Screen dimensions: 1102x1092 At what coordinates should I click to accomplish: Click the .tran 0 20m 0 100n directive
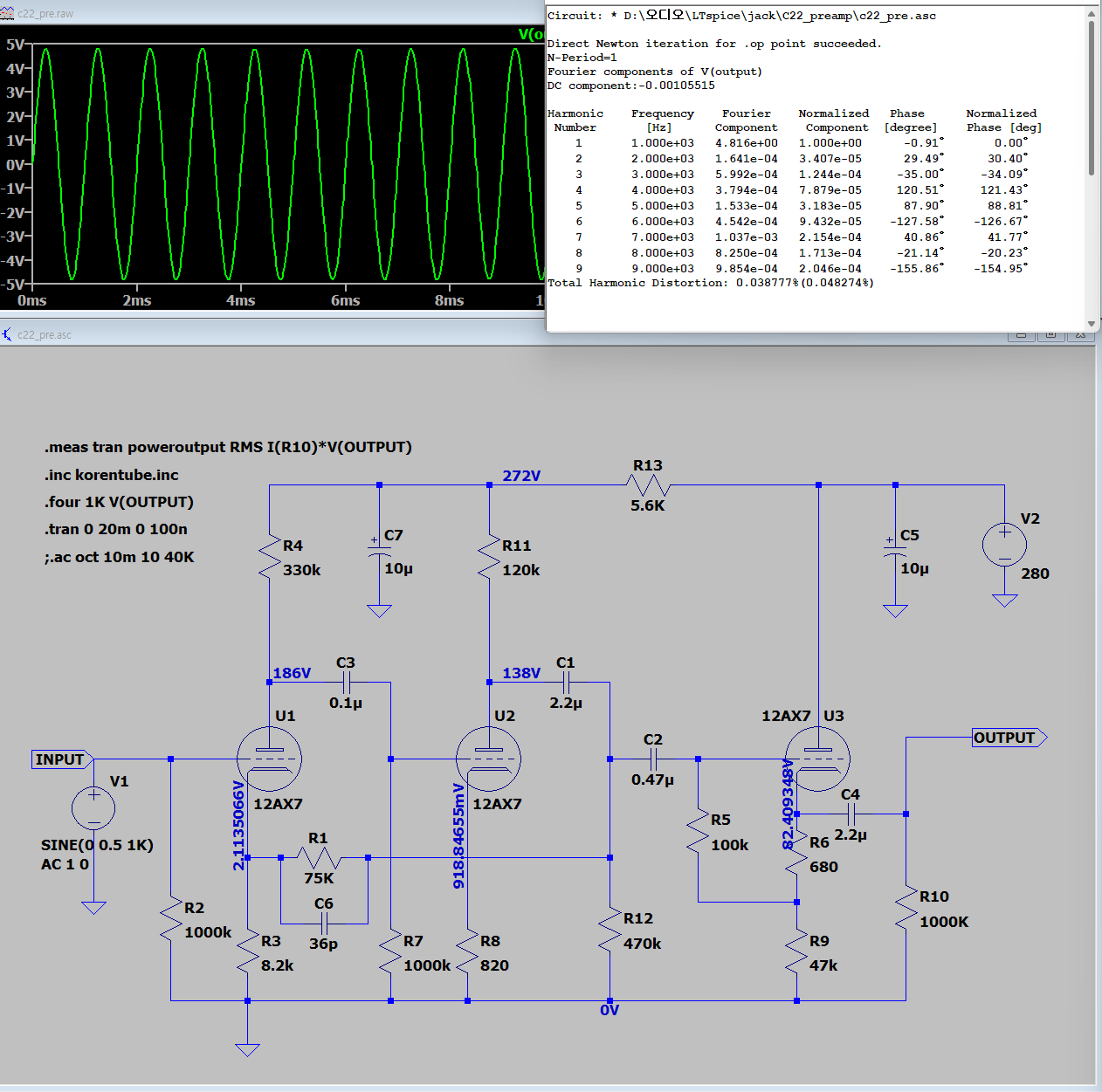pyautogui.click(x=116, y=529)
